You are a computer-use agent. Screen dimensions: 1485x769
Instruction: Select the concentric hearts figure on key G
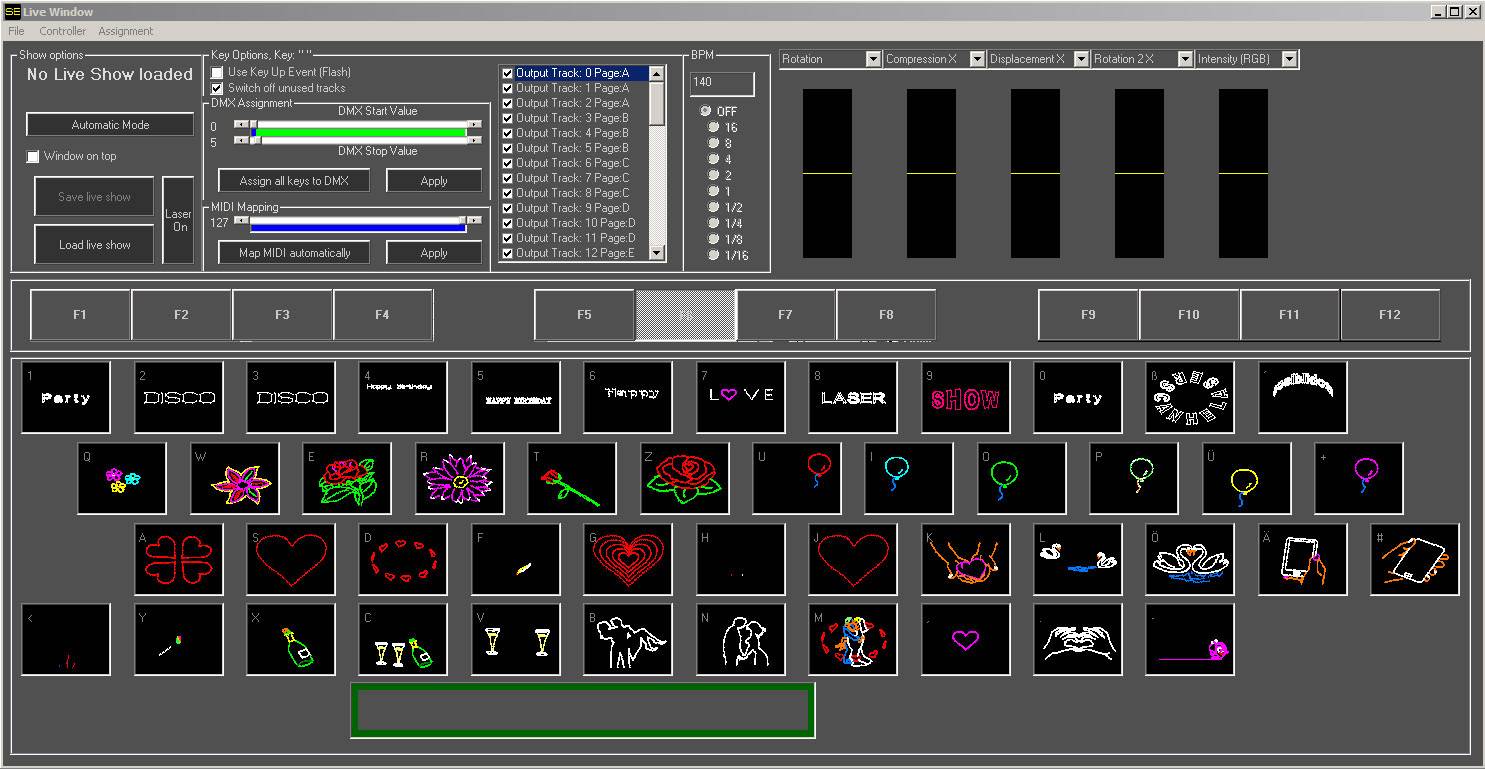[x=627, y=559]
